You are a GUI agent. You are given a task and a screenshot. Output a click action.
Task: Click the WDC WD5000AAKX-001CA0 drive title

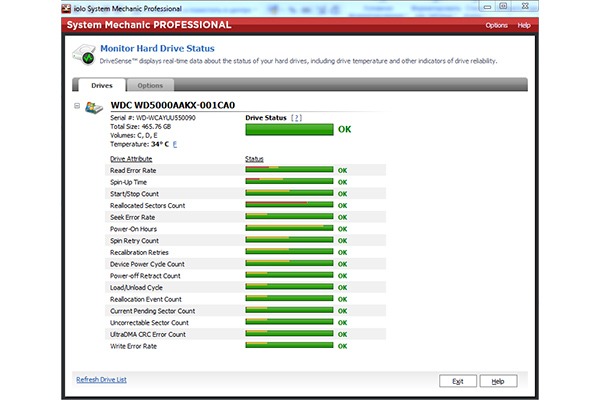tap(173, 105)
